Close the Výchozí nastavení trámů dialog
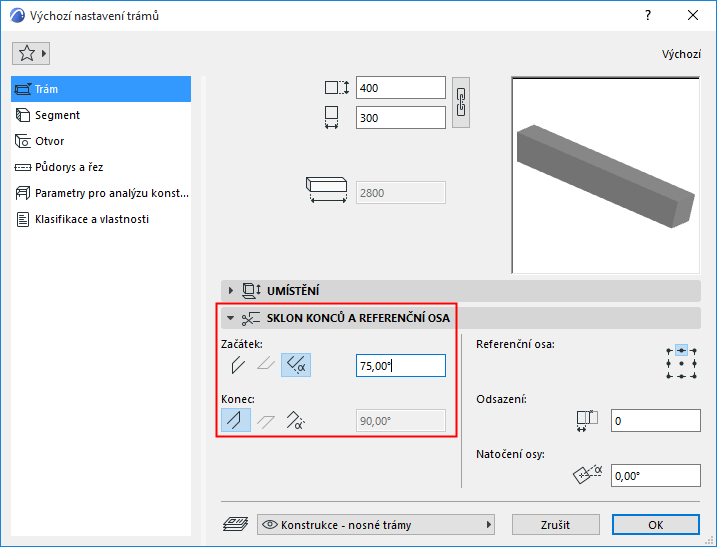 tap(693, 15)
